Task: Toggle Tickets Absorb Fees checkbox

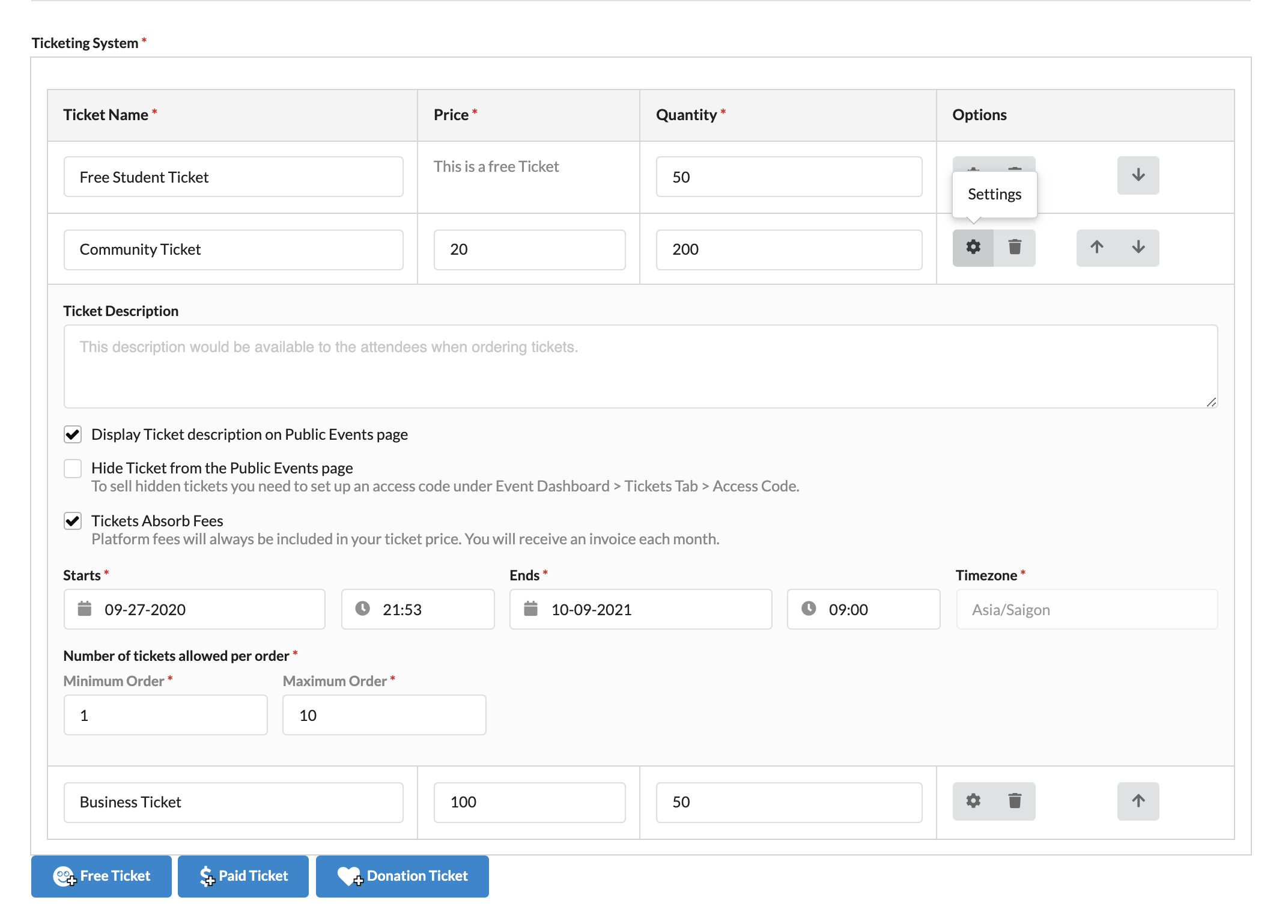Action: [73, 520]
